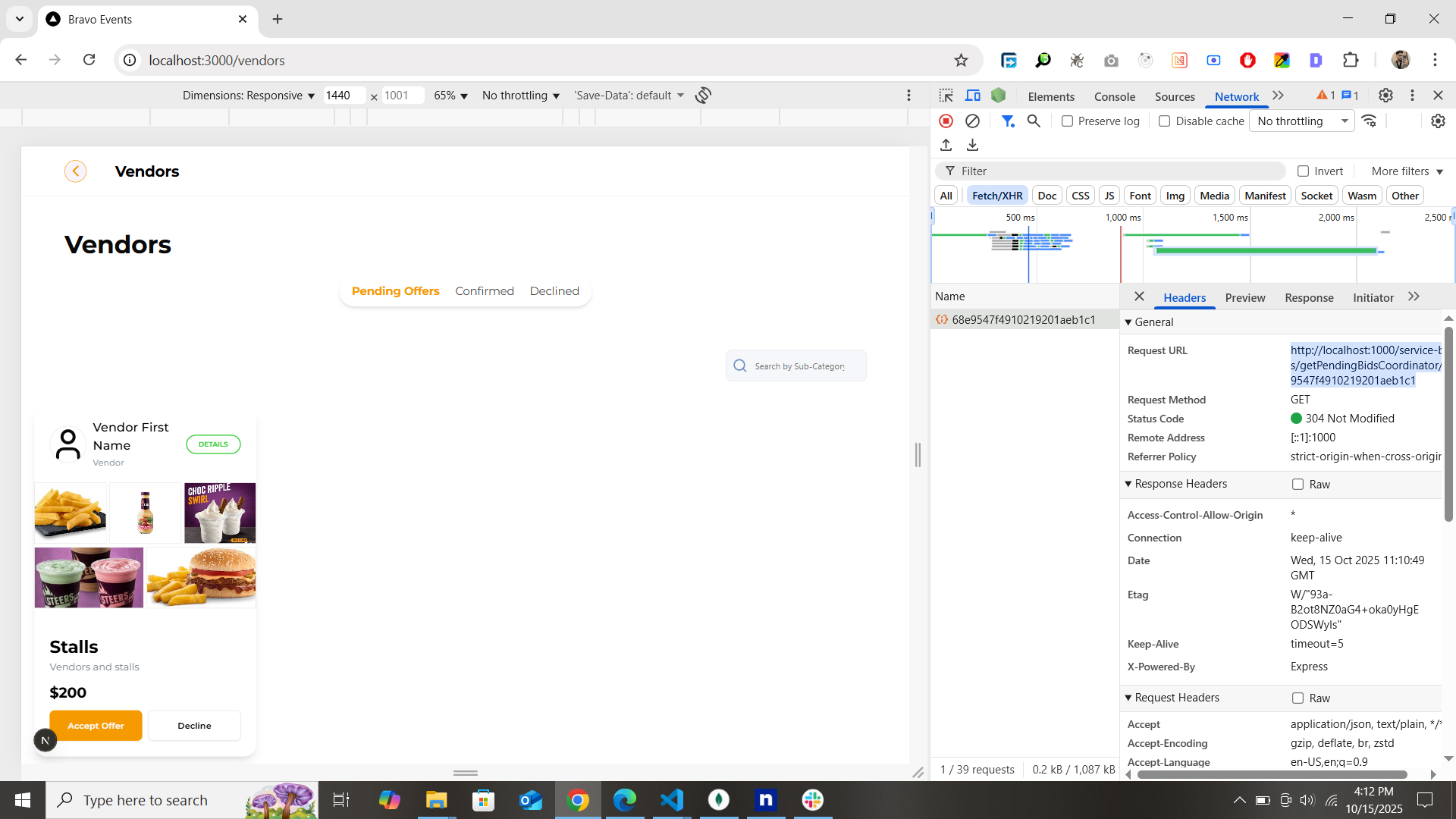Click the green DETAILS button
This screenshot has width=1456, height=819.
pos(213,444)
